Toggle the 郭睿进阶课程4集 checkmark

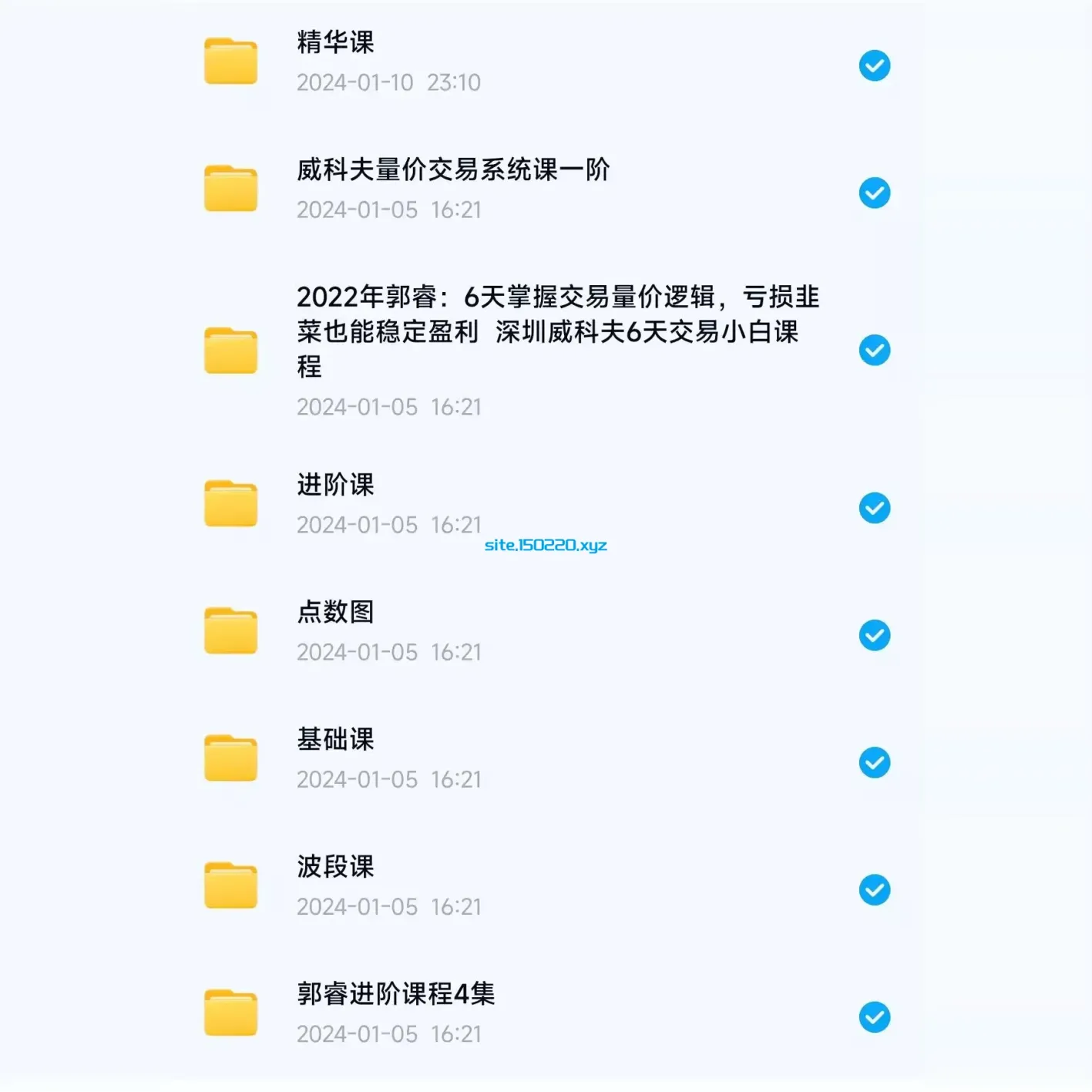[x=875, y=1017]
